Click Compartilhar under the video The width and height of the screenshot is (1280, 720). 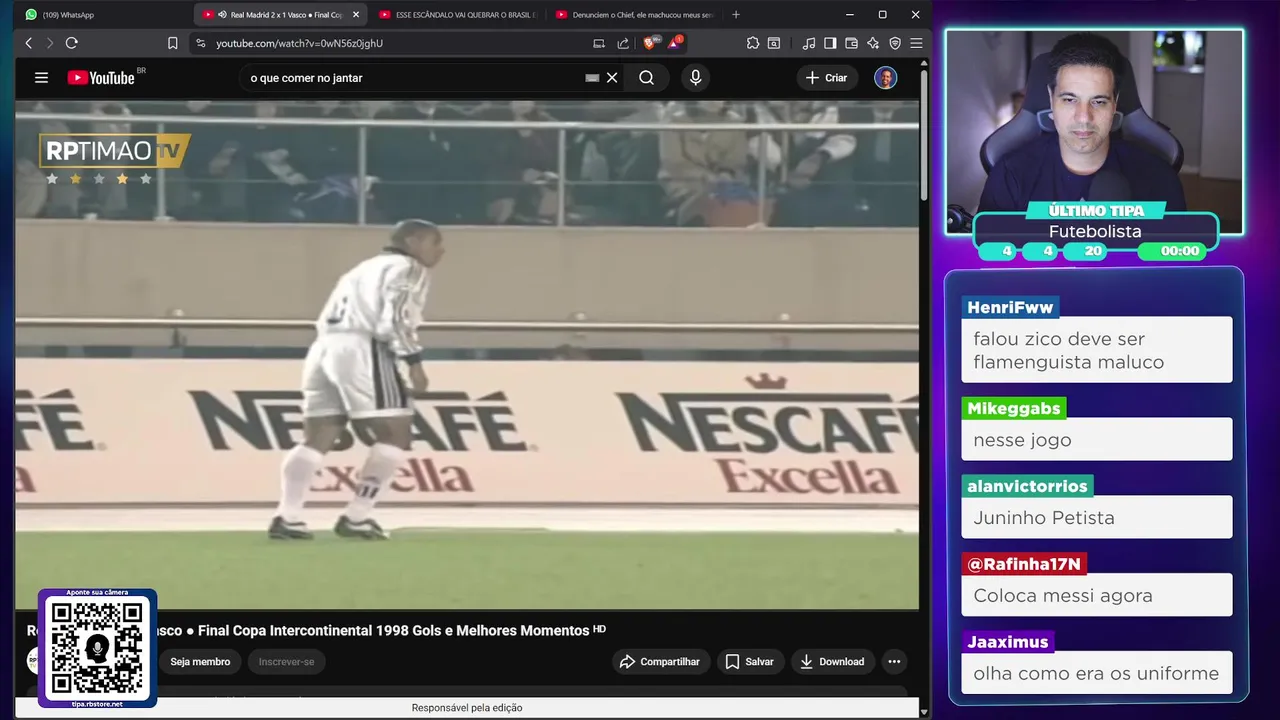661,662
